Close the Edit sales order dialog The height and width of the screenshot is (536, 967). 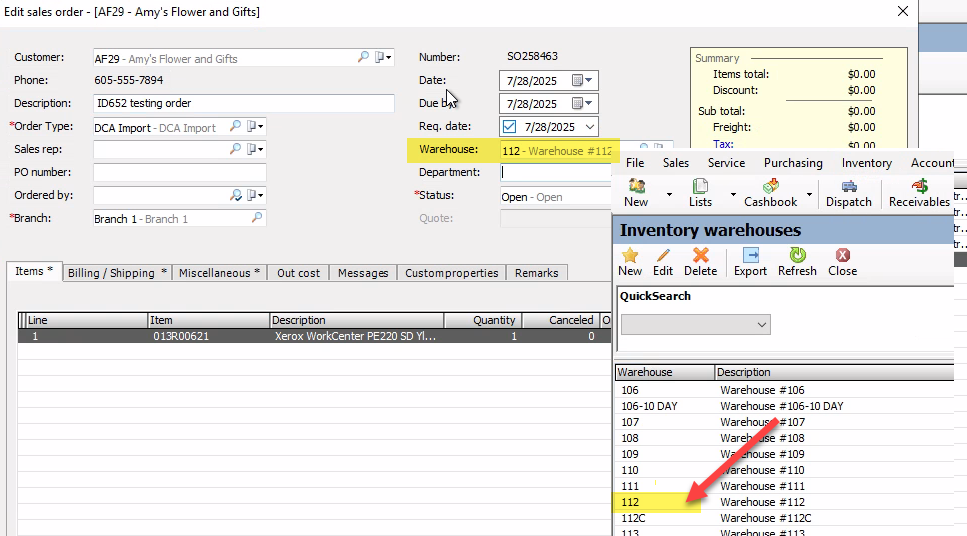point(903,11)
